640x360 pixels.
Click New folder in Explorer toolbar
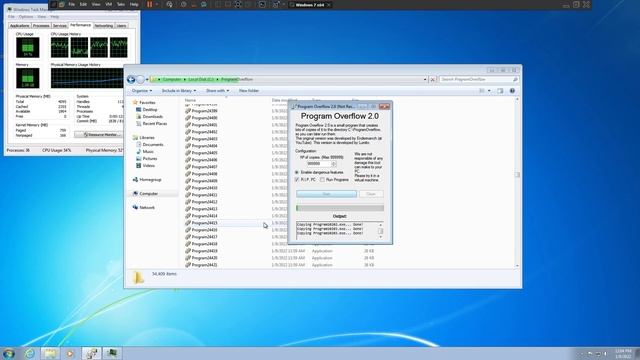click(249, 91)
